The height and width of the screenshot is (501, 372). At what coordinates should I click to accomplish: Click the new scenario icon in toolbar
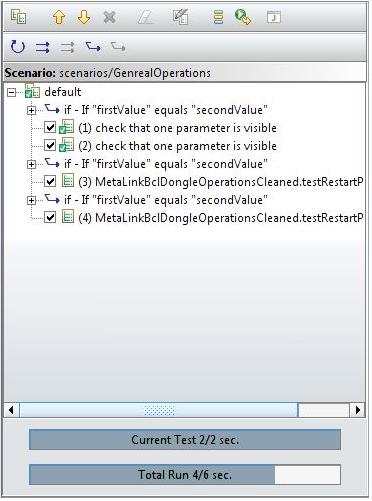[x=18, y=17]
